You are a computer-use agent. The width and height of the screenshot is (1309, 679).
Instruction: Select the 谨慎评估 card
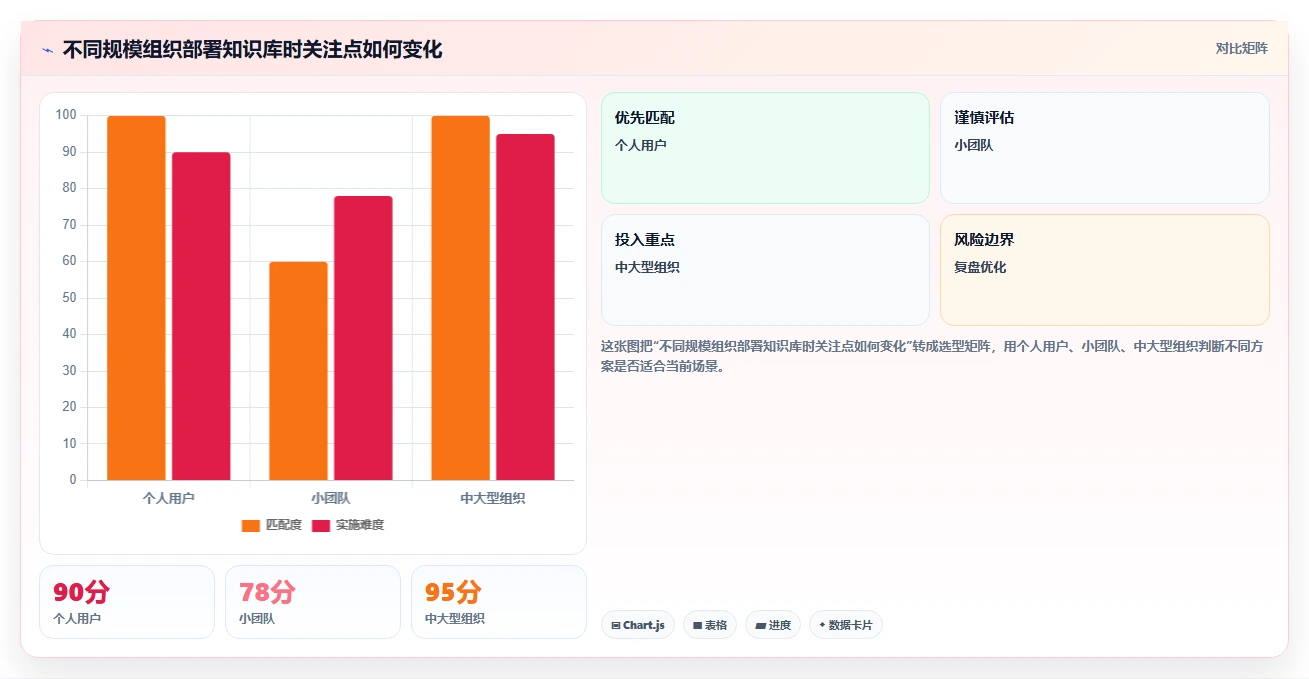point(1105,148)
